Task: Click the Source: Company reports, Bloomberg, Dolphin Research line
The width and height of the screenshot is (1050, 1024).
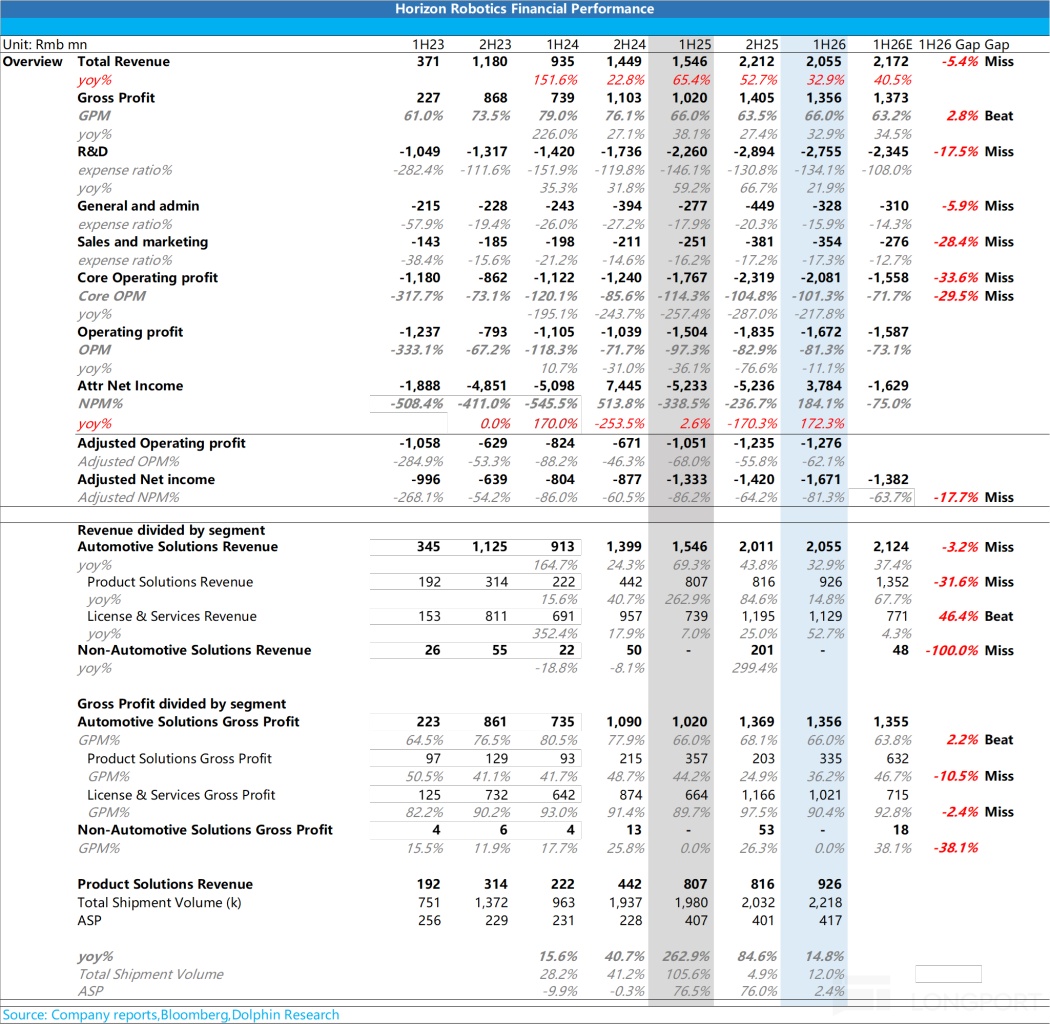Action: click(171, 1015)
